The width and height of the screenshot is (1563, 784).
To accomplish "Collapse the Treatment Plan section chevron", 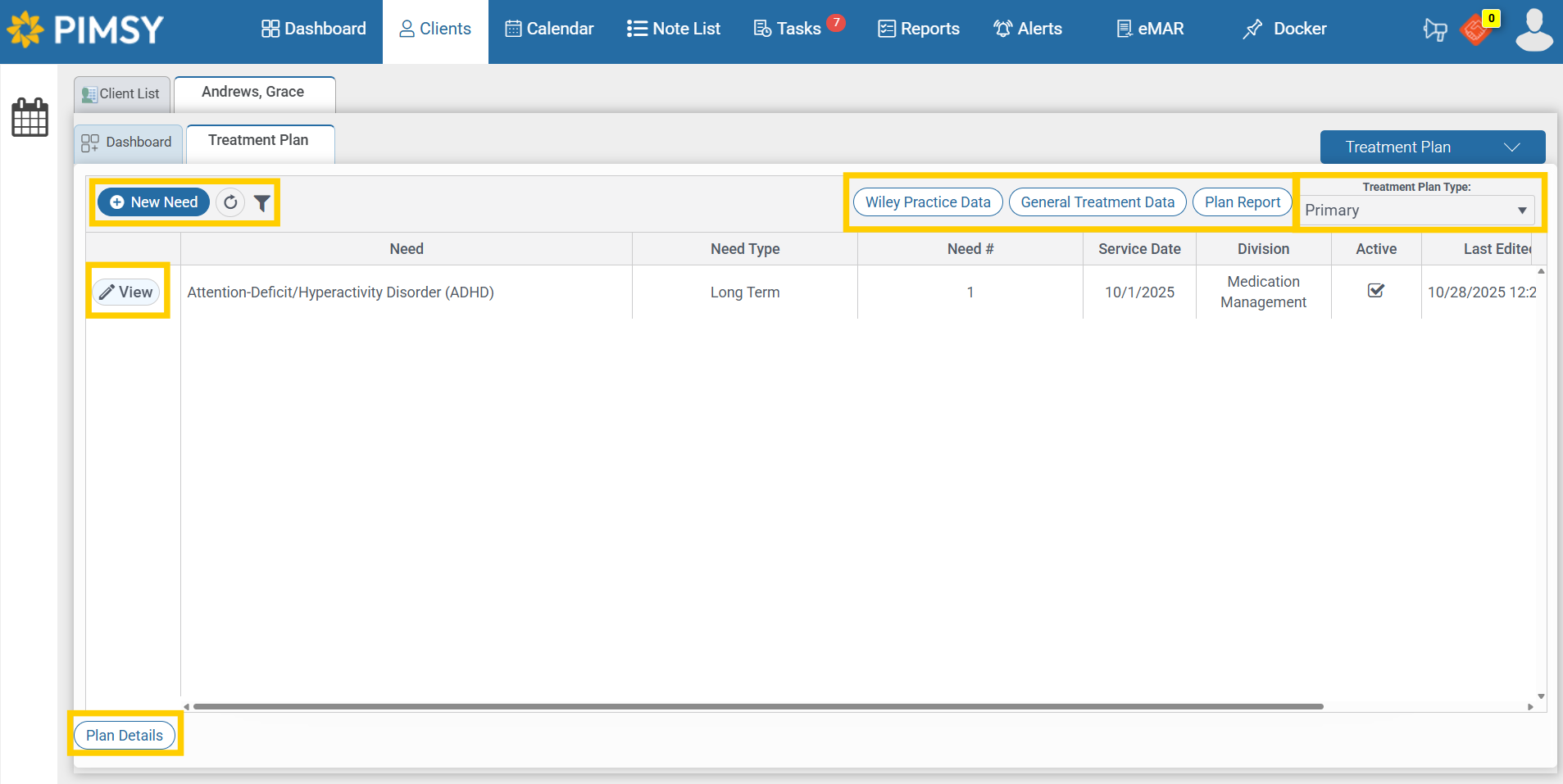I will [1511, 147].
